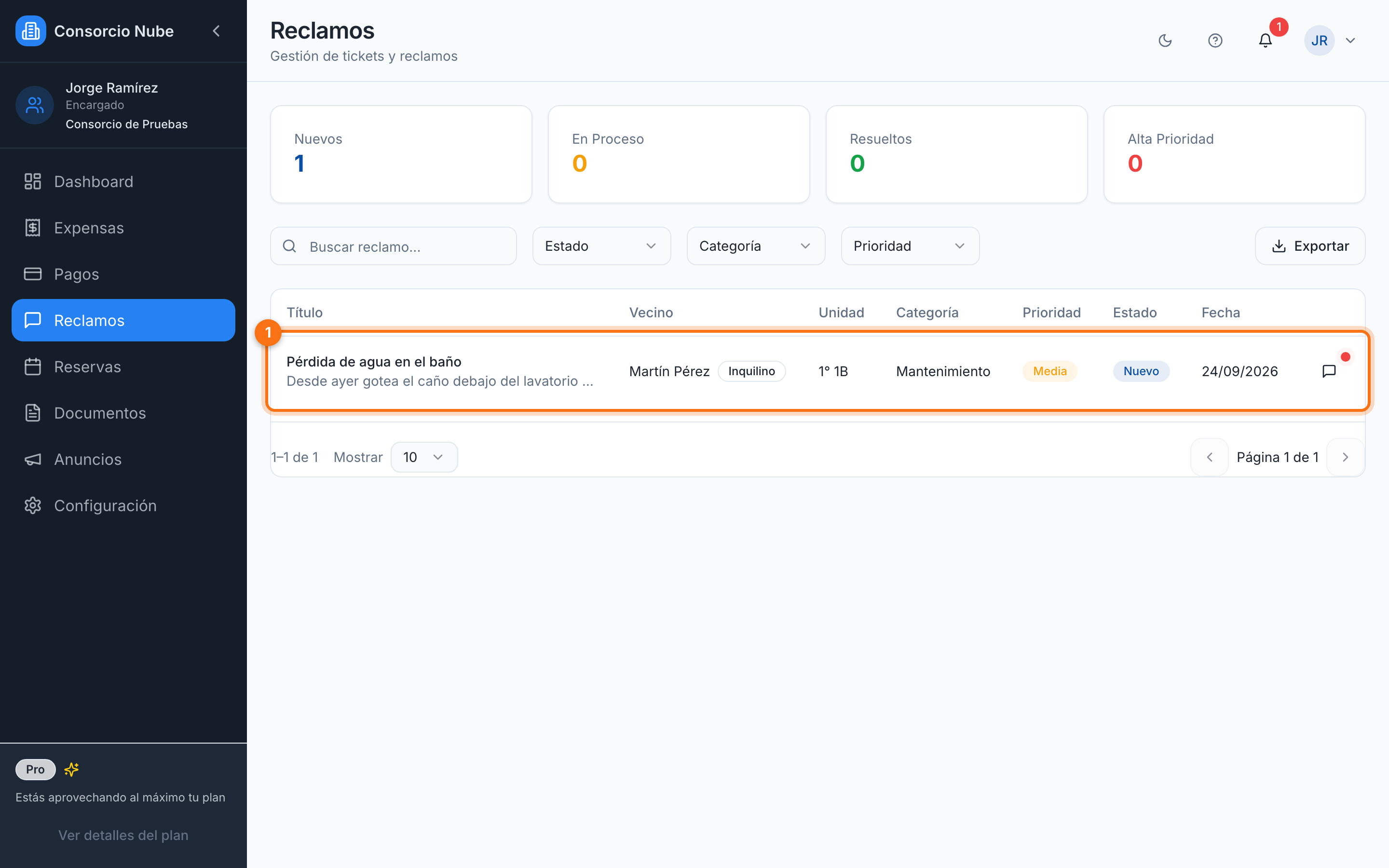Click the Alta Prioridad summary card

pos(1235,154)
